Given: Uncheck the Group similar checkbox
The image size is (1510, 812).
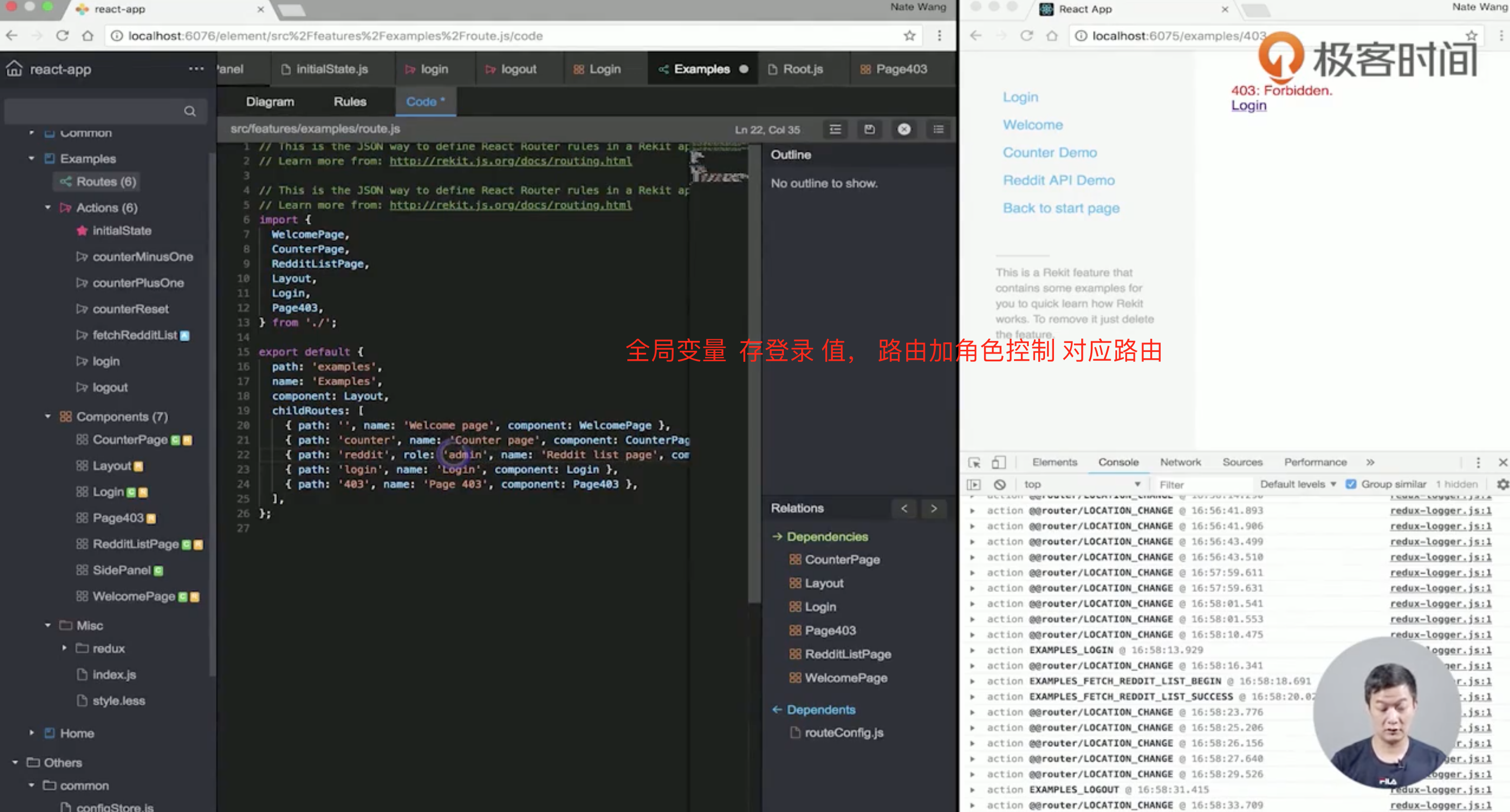Looking at the screenshot, I should [x=1351, y=484].
